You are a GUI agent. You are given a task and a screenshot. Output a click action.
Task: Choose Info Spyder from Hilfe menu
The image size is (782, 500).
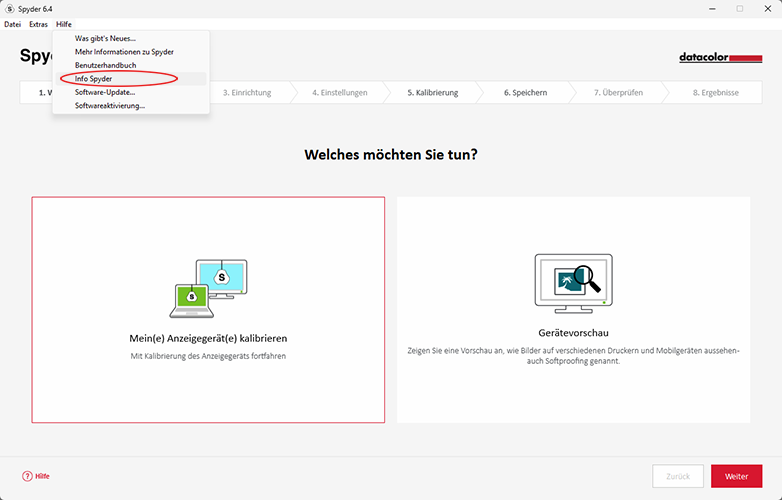coord(94,78)
